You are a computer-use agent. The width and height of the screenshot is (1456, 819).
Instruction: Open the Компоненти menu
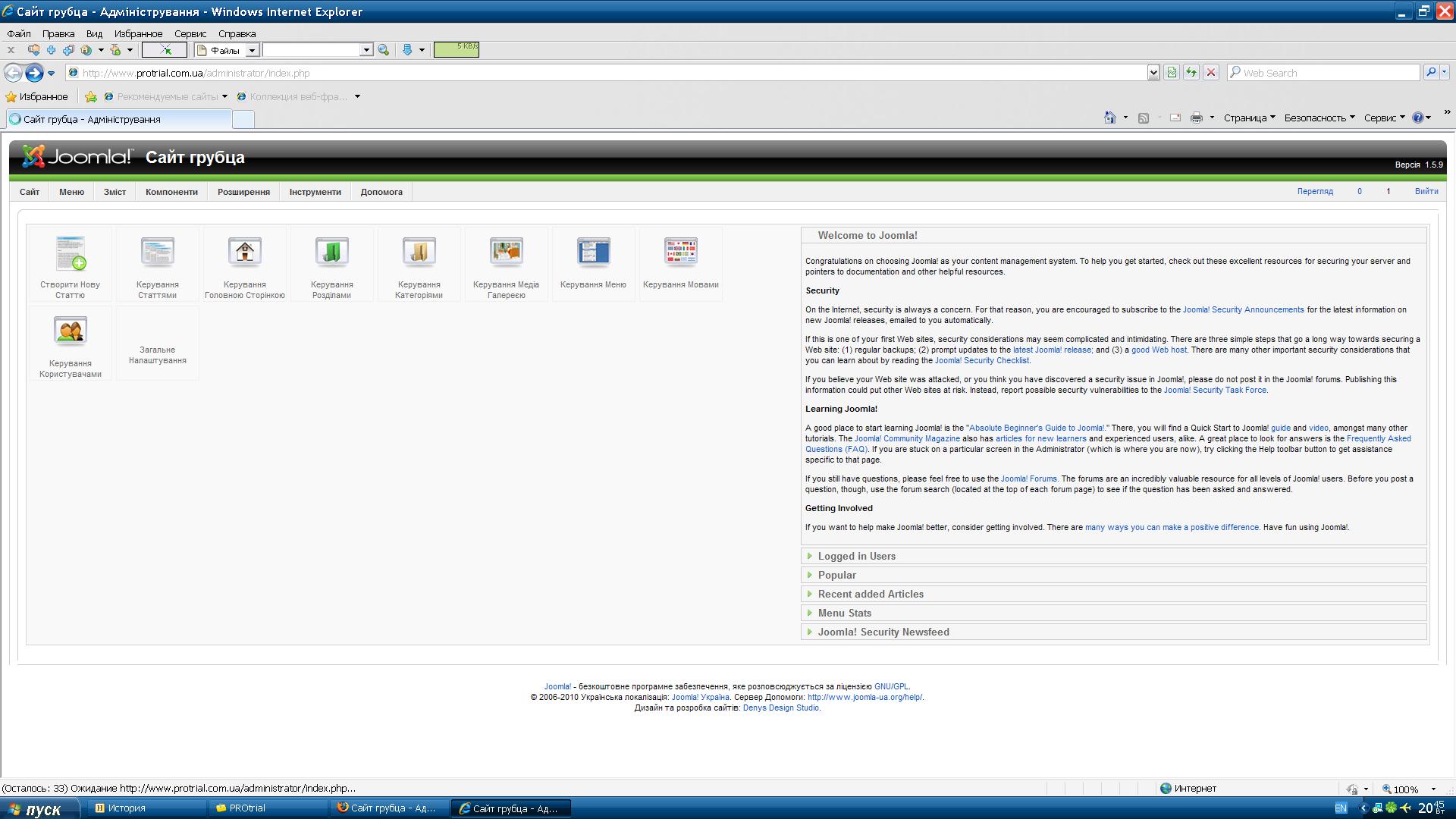(x=171, y=192)
